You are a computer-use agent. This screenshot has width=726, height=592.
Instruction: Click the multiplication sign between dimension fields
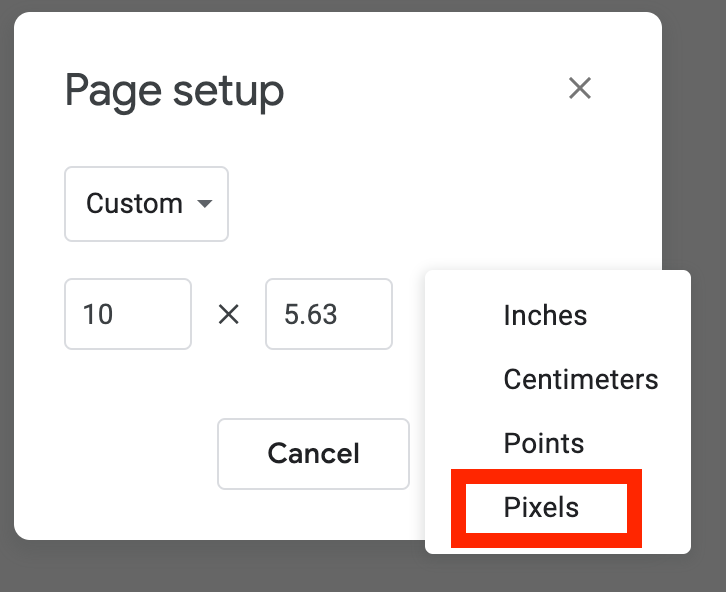tap(229, 315)
